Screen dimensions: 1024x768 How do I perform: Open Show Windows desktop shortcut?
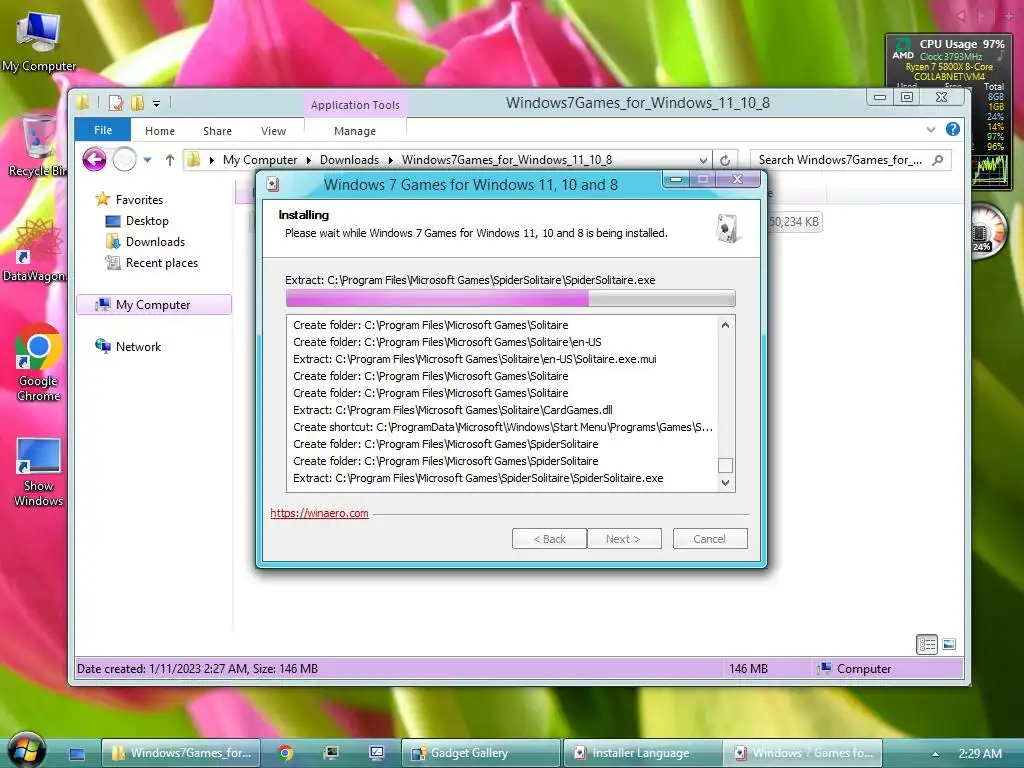click(x=38, y=472)
